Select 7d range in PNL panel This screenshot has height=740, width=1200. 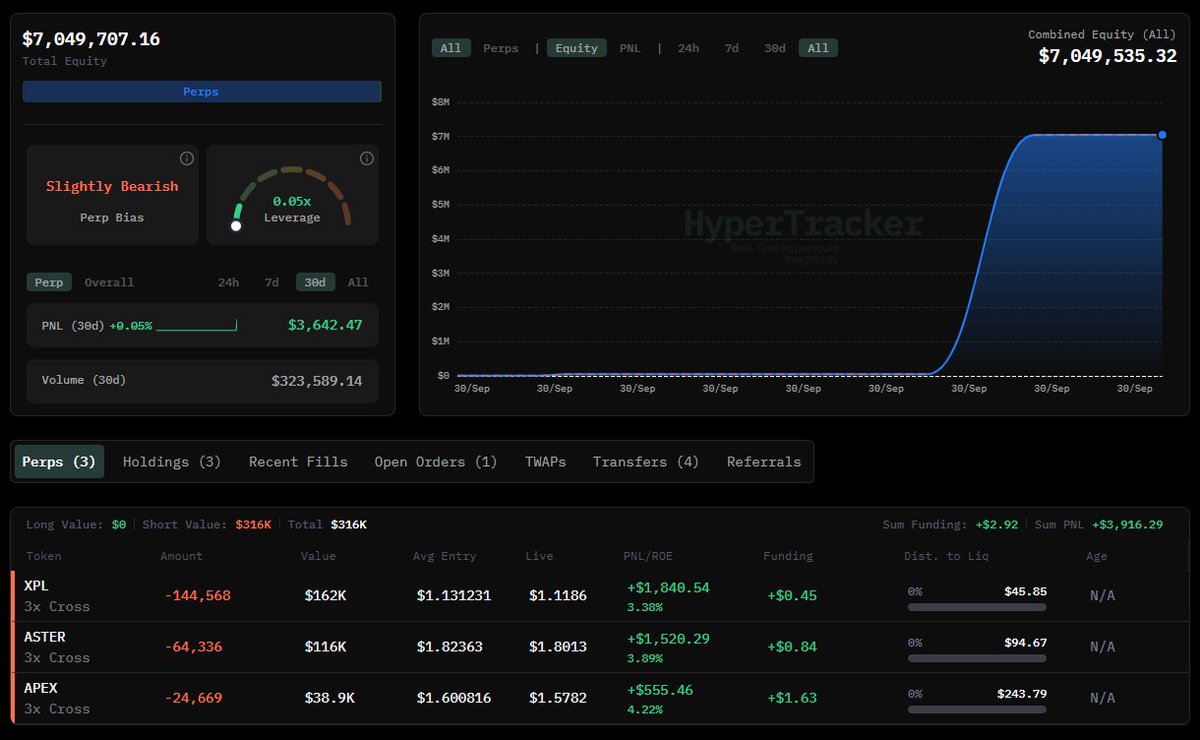coord(271,282)
